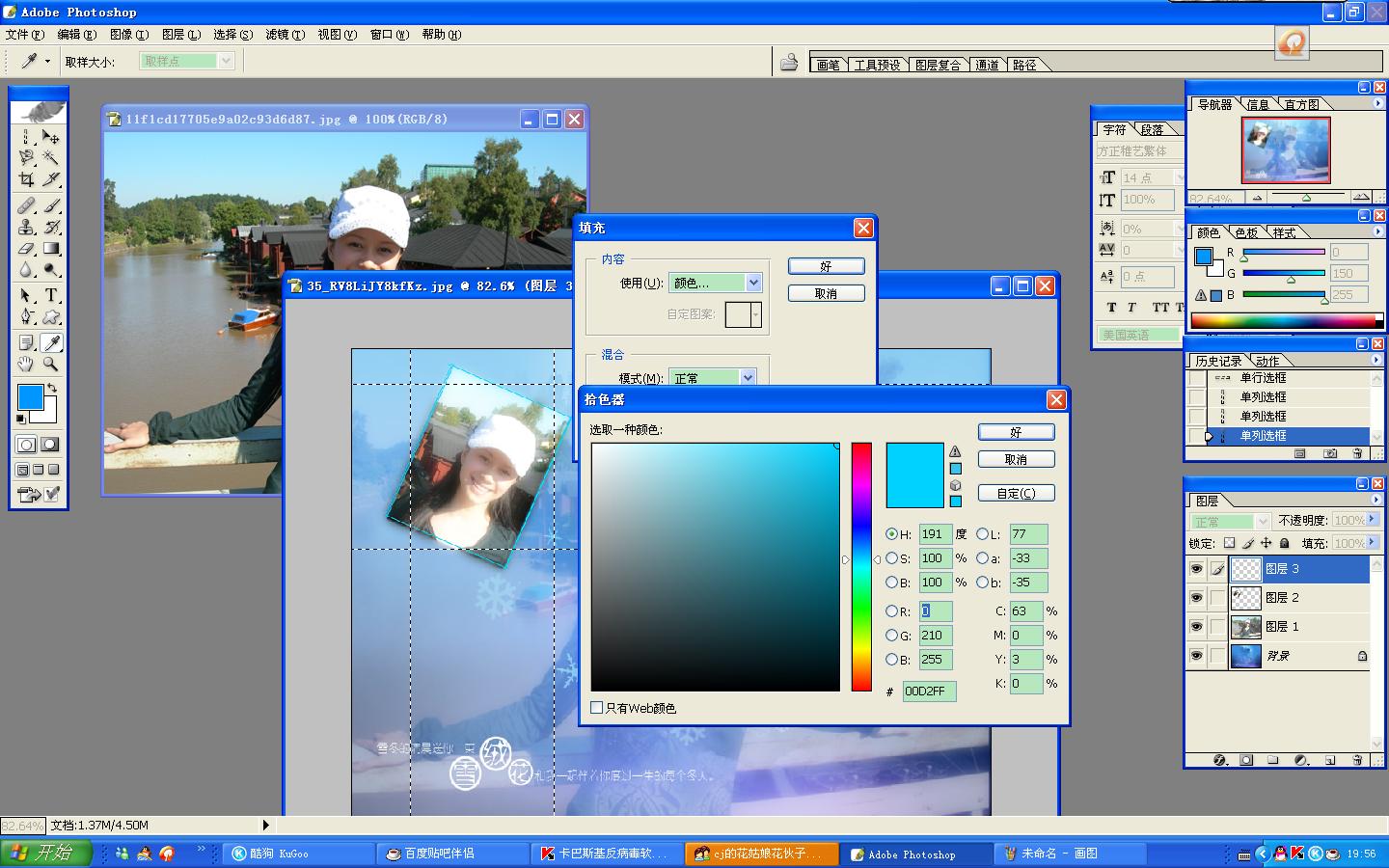The width and height of the screenshot is (1389, 868).
Task: Open the 使用 contents dropdown in Fill dialog
Action: pyautogui.click(x=753, y=283)
